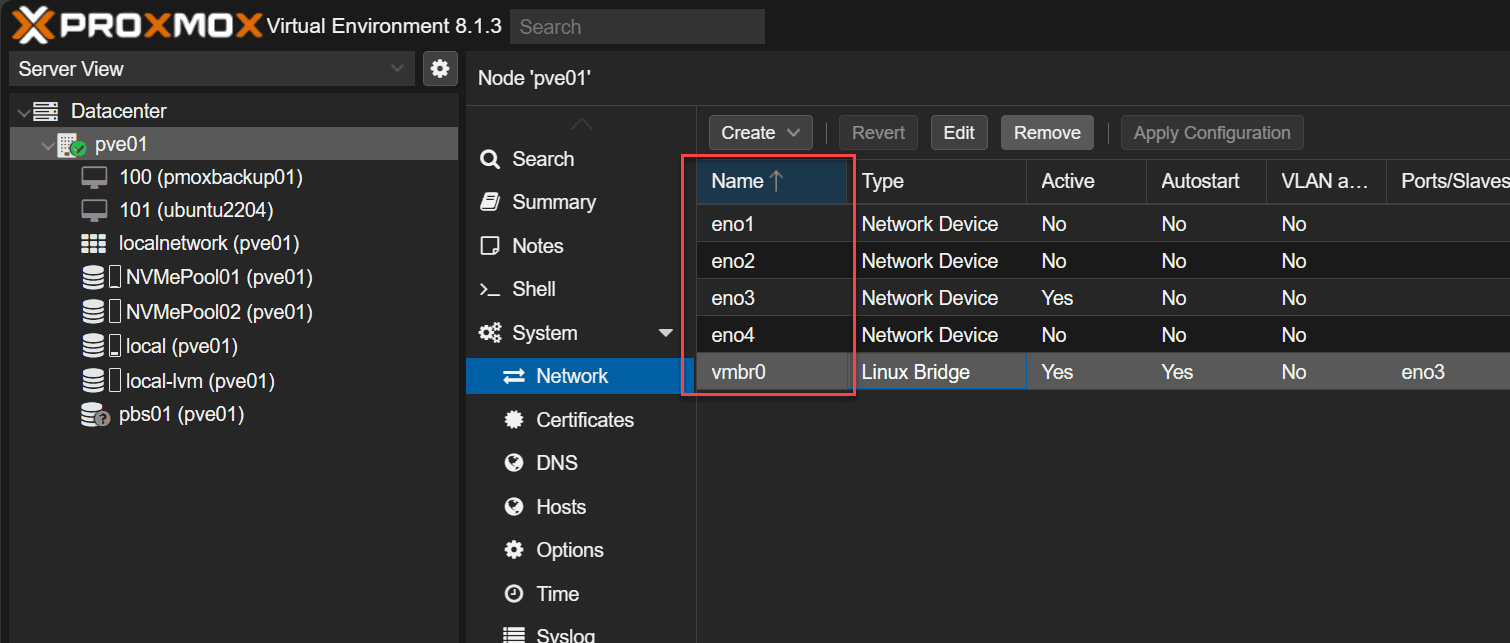The height and width of the screenshot is (643, 1510).
Task: Collapse the pve01 tree node
Action: (x=47, y=145)
